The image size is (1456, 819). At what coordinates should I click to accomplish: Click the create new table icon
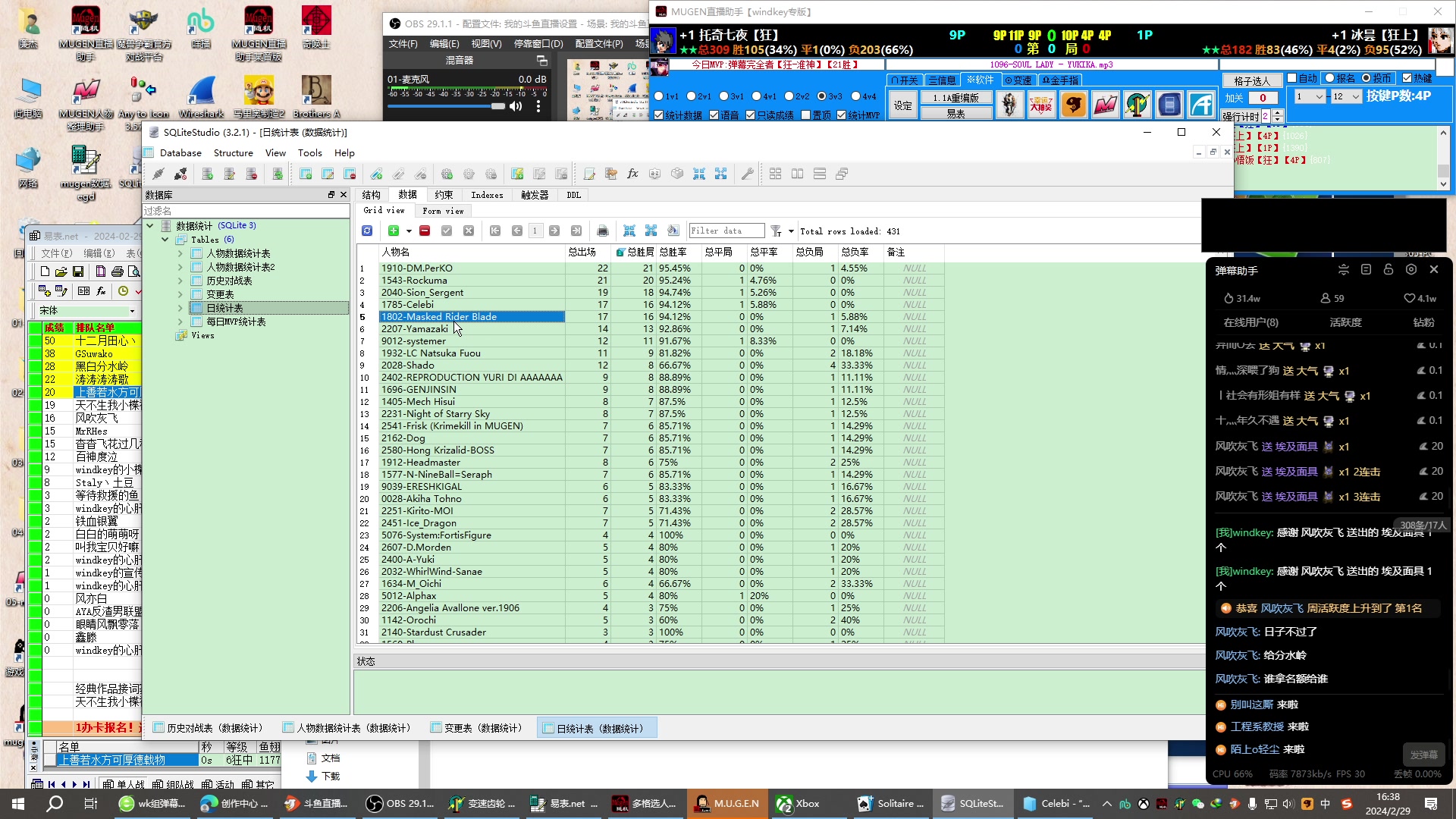[306, 174]
